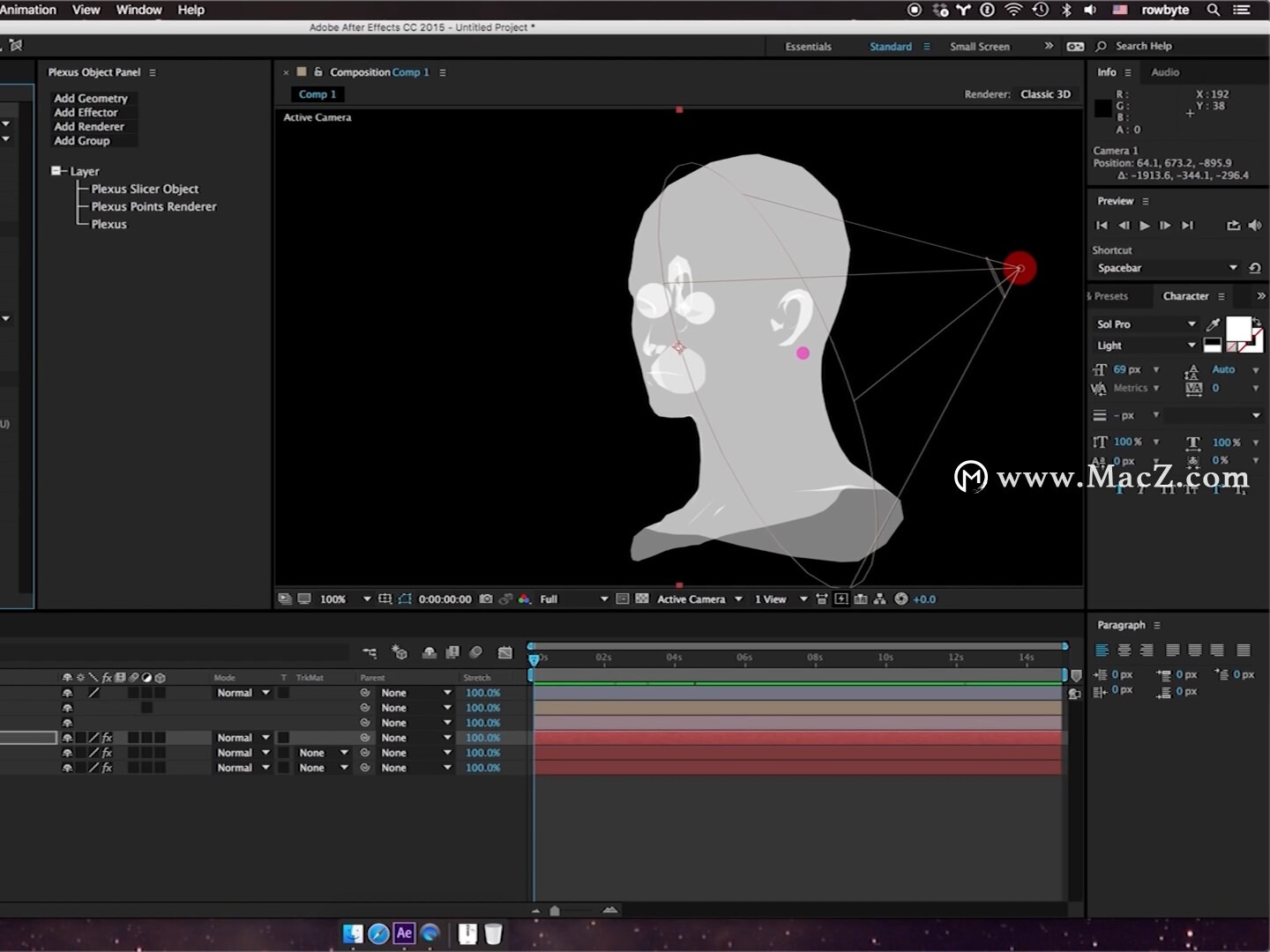Take a snapshot of the composition view
The image size is (1270, 952).
pos(485,599)
